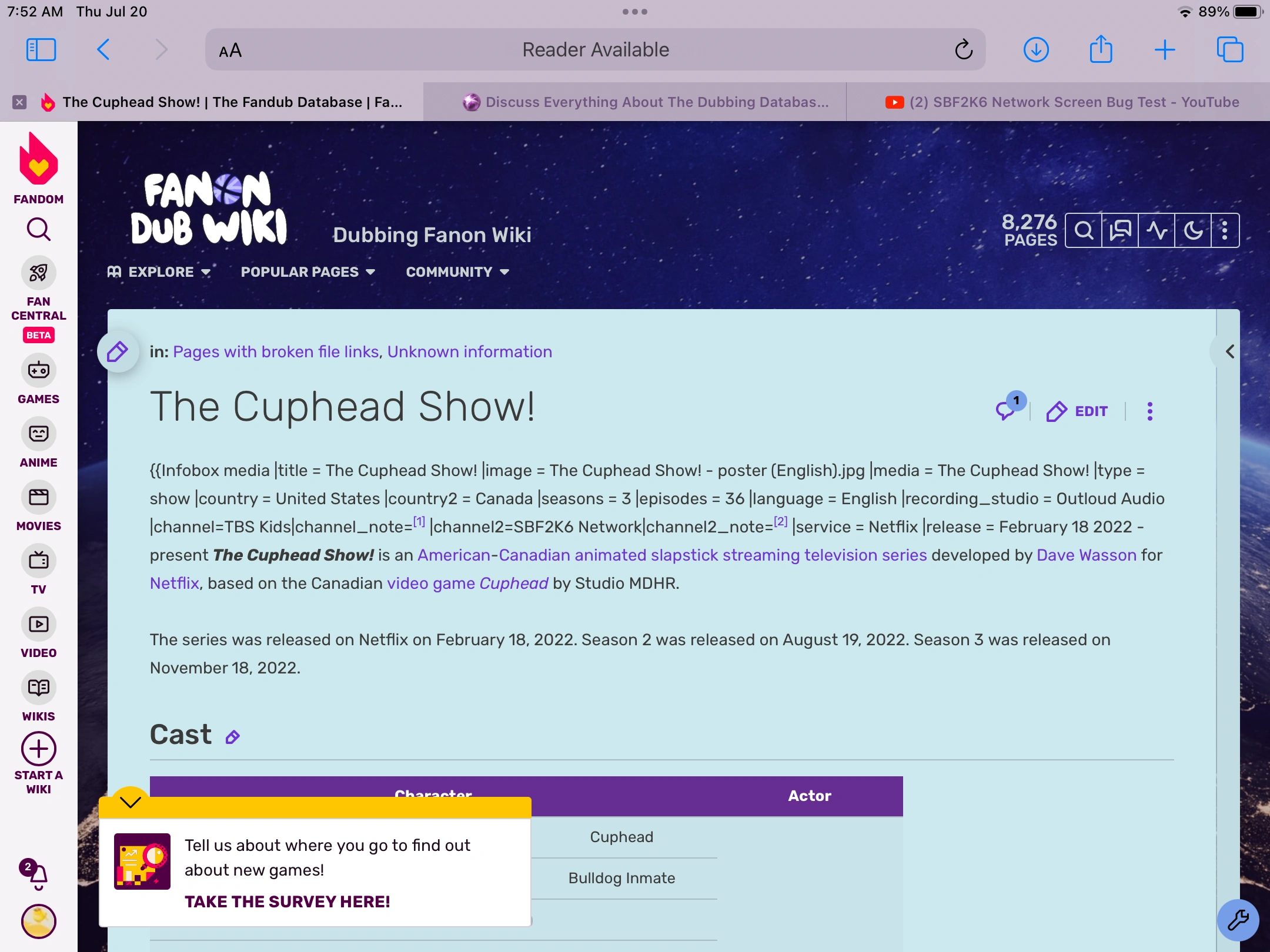The image size is (1270, 952).
Task: Toggle dark mode moon icon
Action: coord(1193,230)
